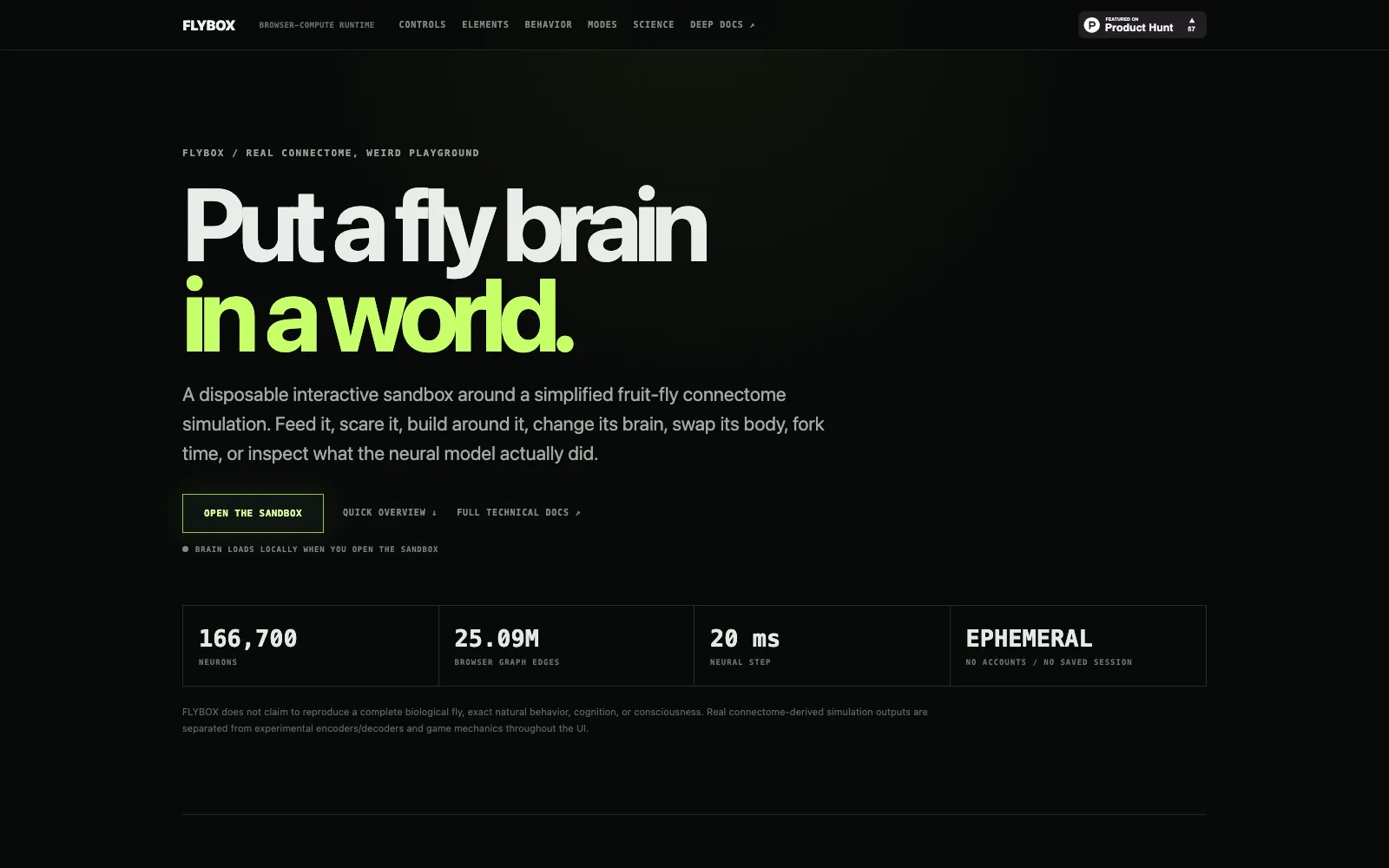Image resolution: width=1389 pixels, height=868 pixels.
Task: Click the Product Hunt upvote arrow
Action: (x=1191, y=20)
